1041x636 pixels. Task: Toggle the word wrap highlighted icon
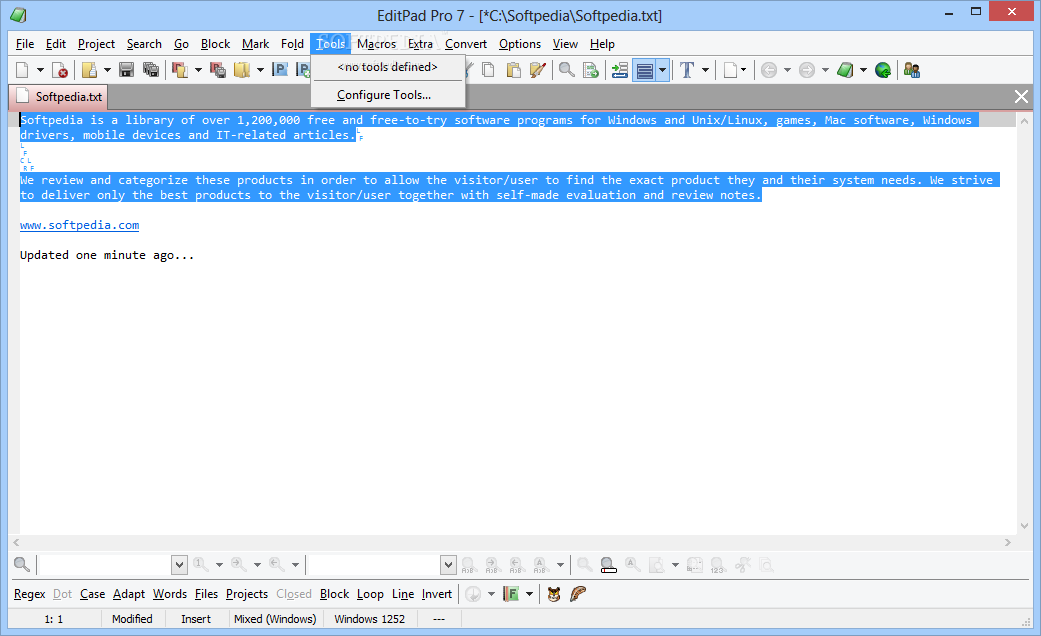pyautogui.click(x=645, y=70)
